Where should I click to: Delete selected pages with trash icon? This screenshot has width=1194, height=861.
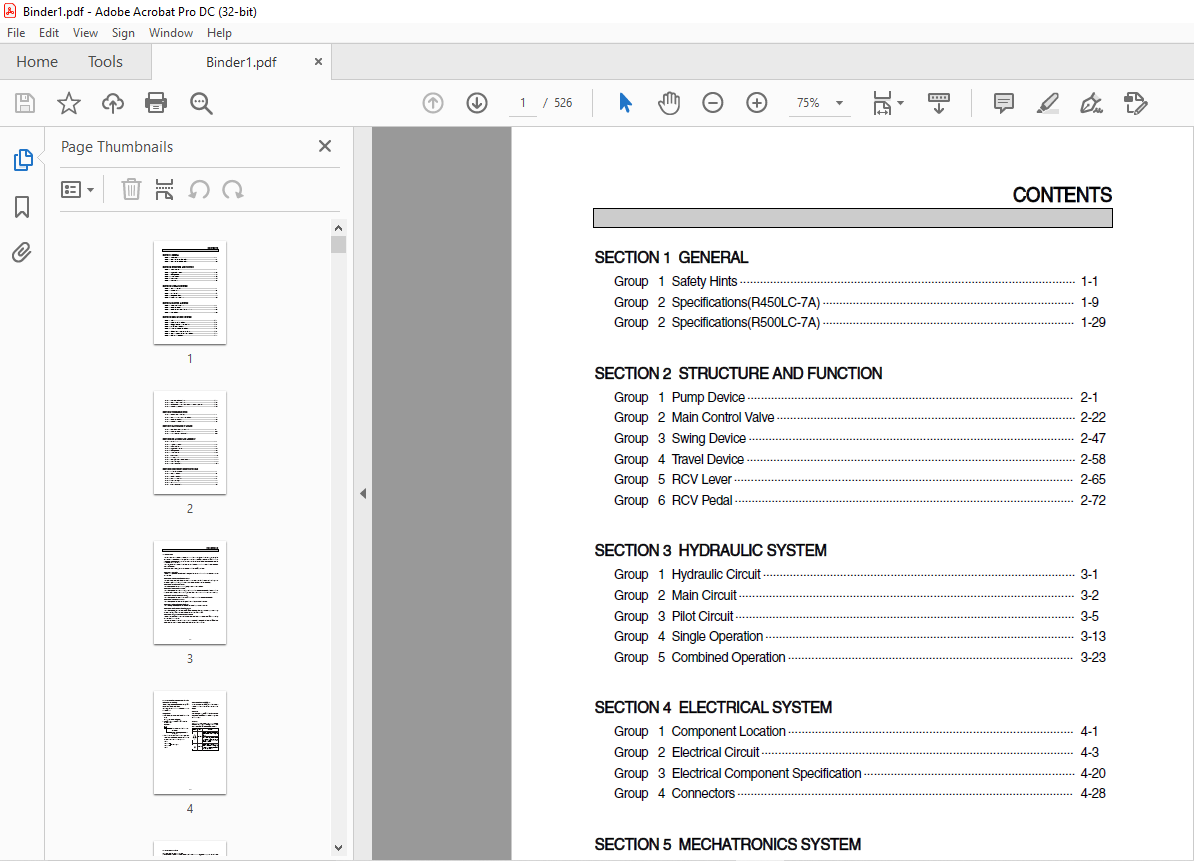point(131,190)
